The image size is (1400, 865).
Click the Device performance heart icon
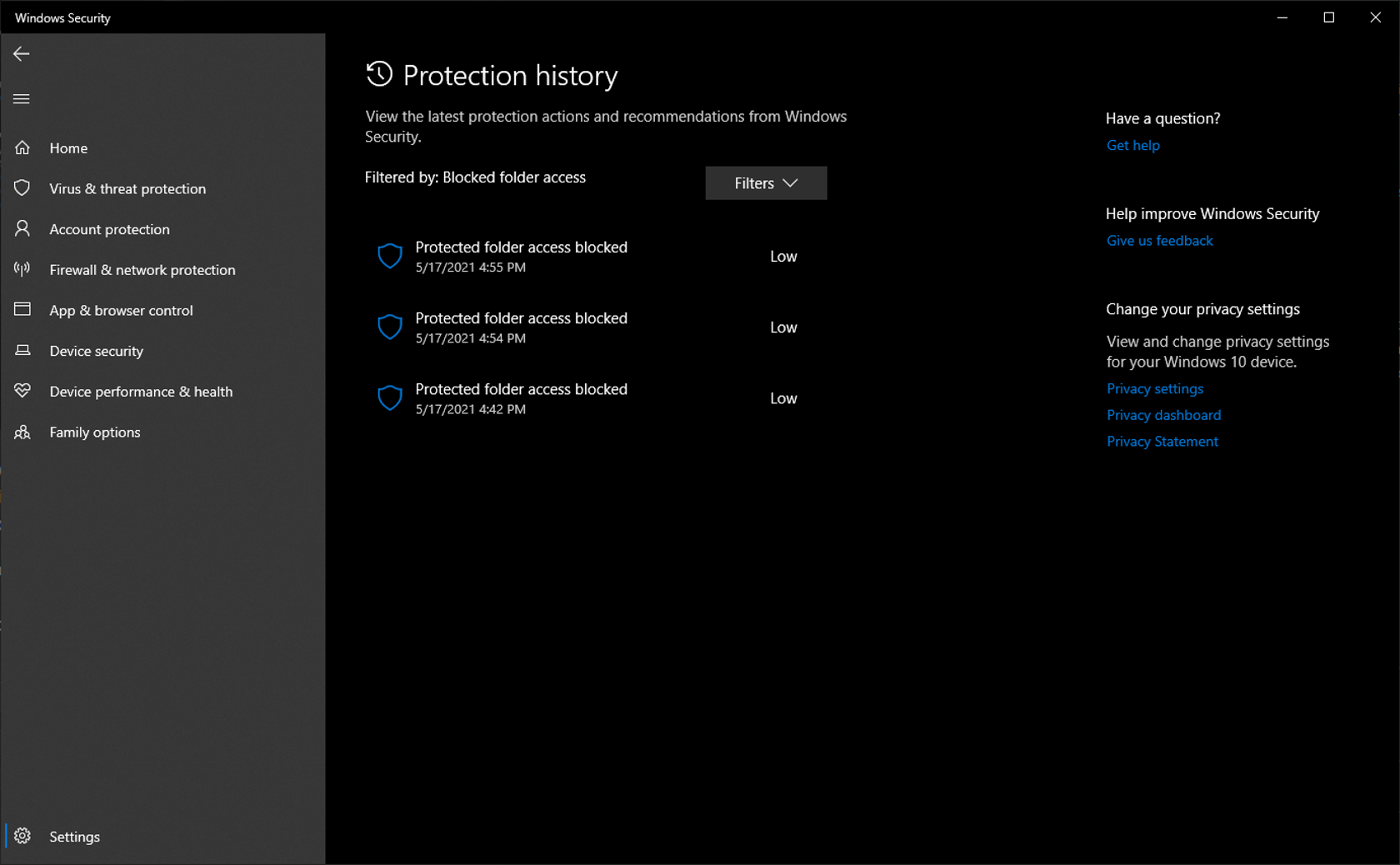[x=22, y=391]
